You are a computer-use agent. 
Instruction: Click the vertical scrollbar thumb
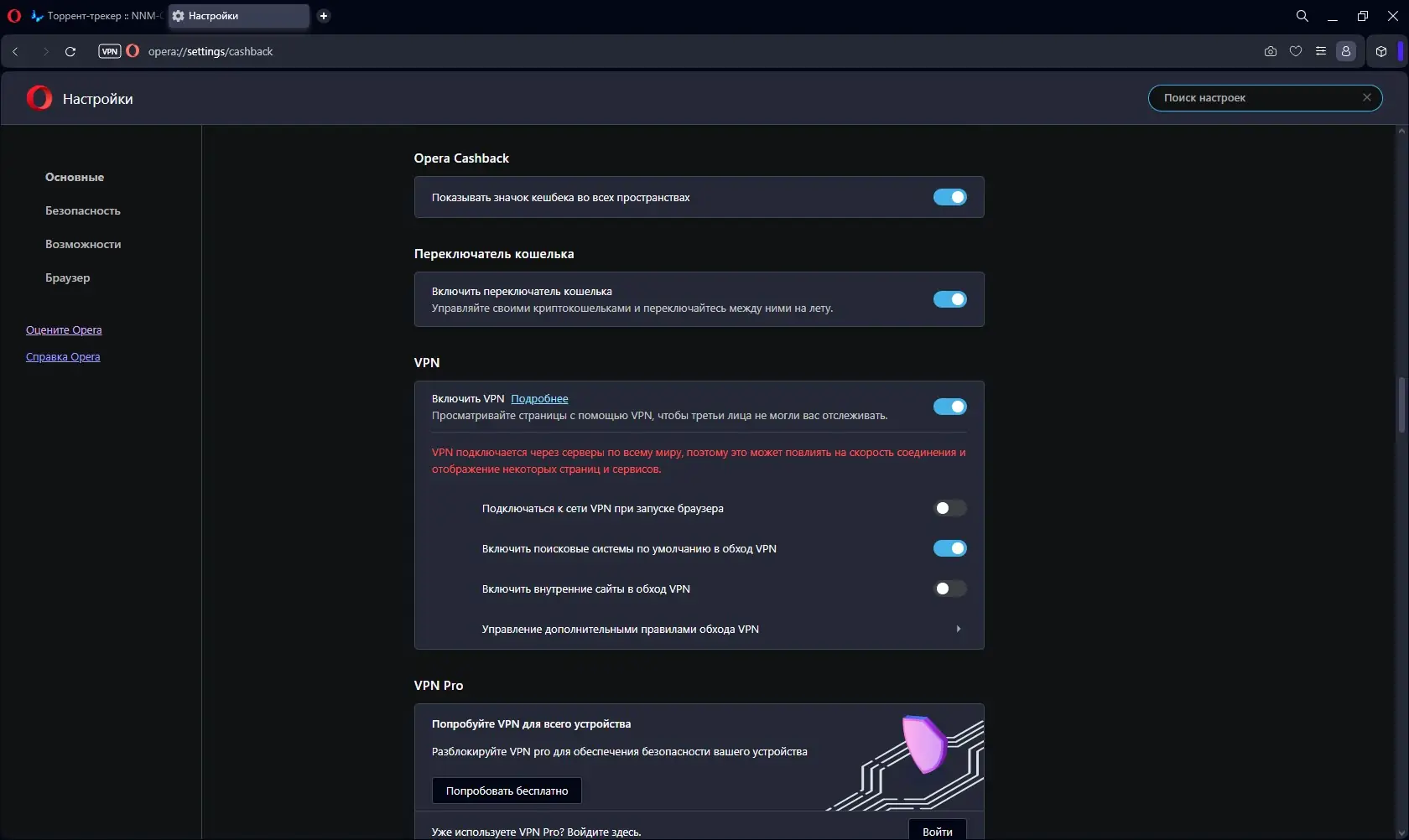pos(1401,405)
